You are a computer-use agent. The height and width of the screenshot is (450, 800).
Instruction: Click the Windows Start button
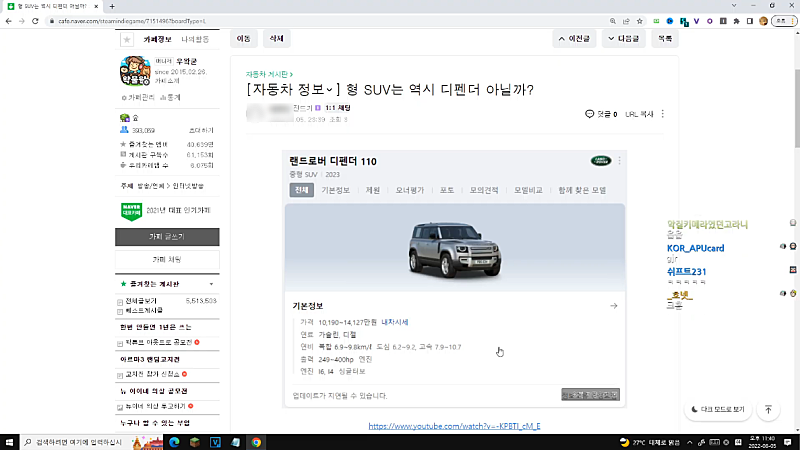click(x=11, y=441)
